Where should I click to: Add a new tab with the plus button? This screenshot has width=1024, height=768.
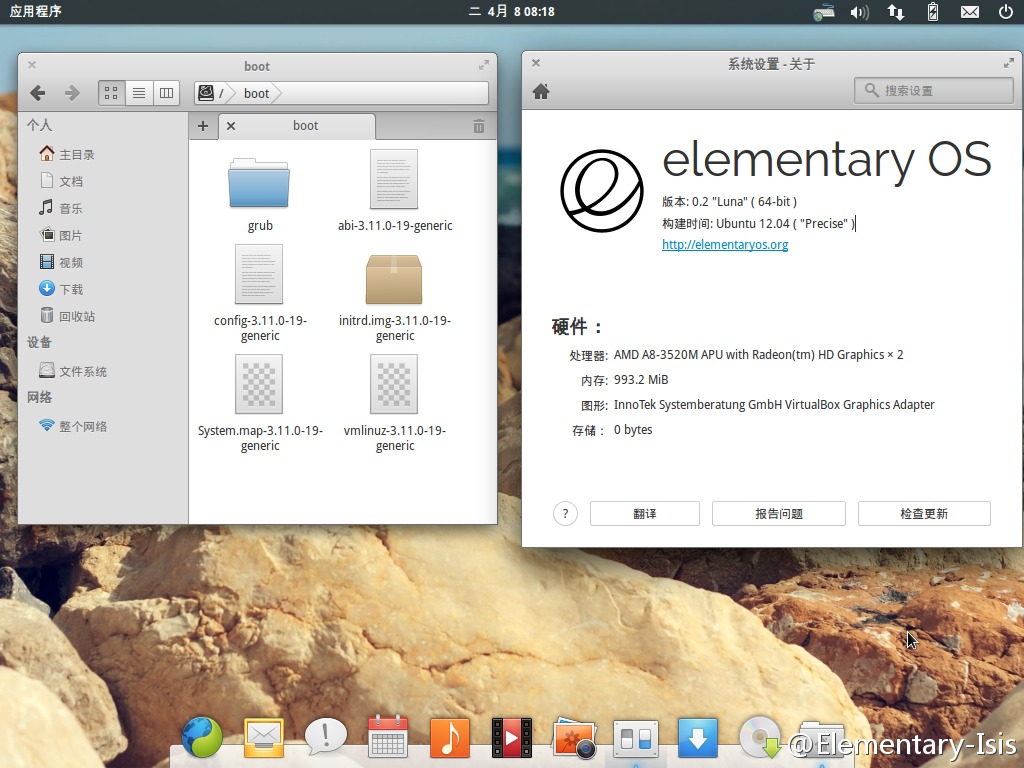pyautogui.click(x=203, y=126)
